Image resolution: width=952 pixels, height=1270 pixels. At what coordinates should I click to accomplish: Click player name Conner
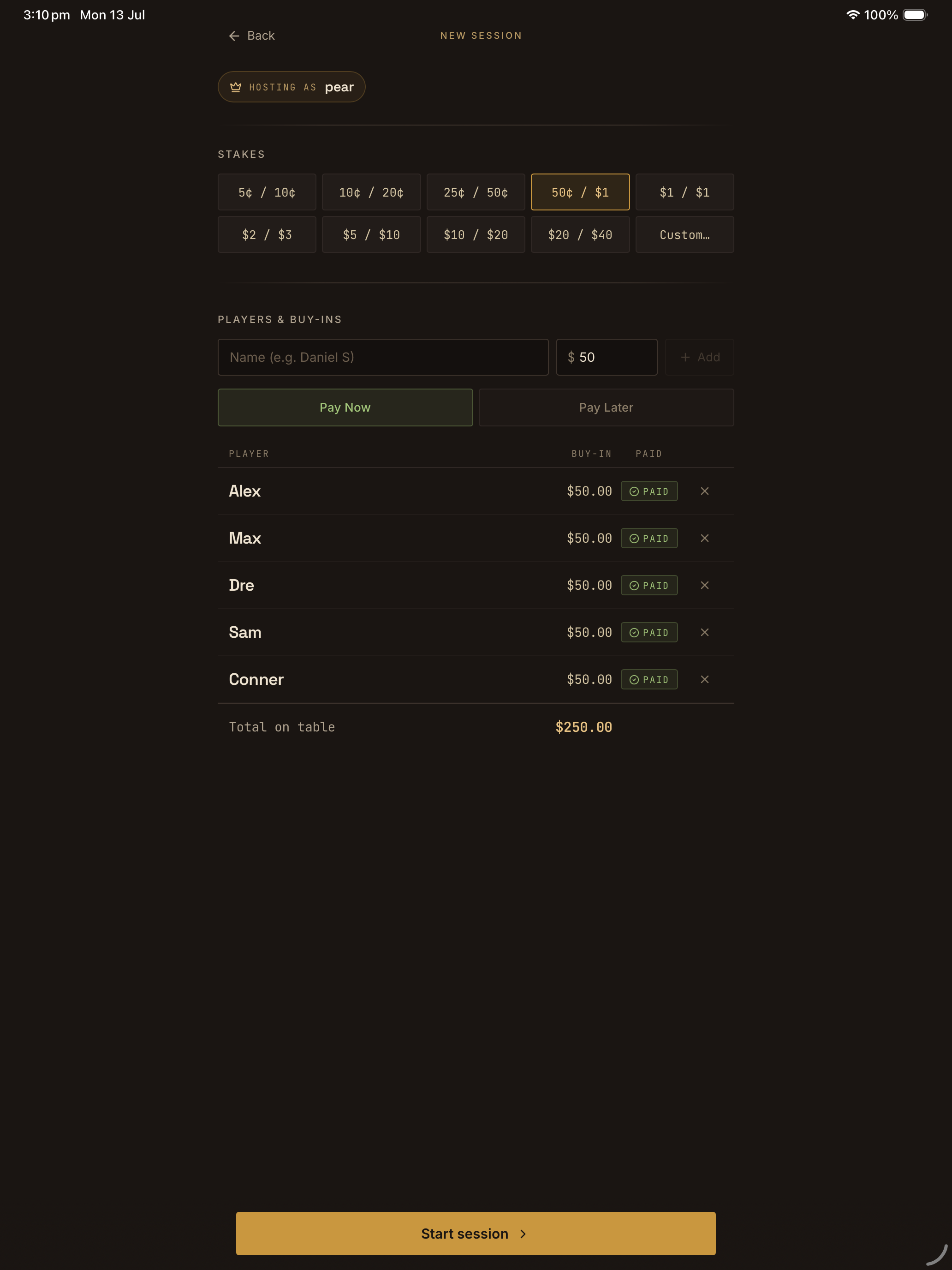[256, 680]
